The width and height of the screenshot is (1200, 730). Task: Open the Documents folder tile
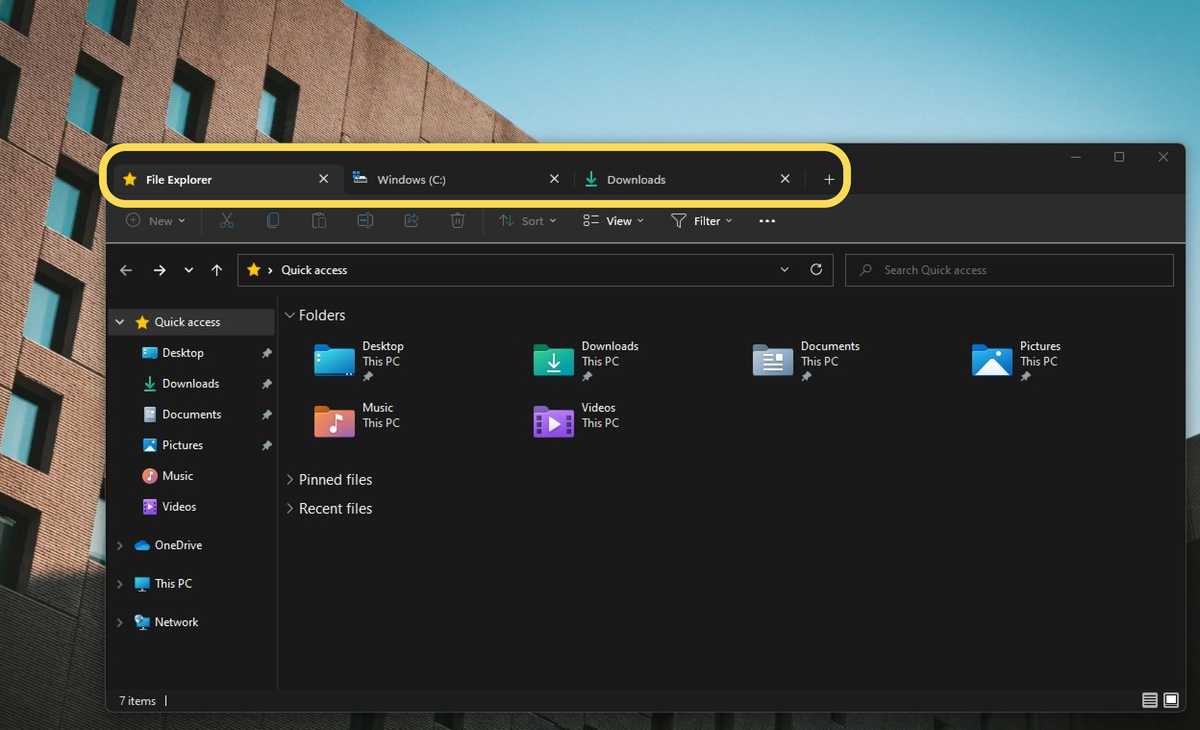807,360
